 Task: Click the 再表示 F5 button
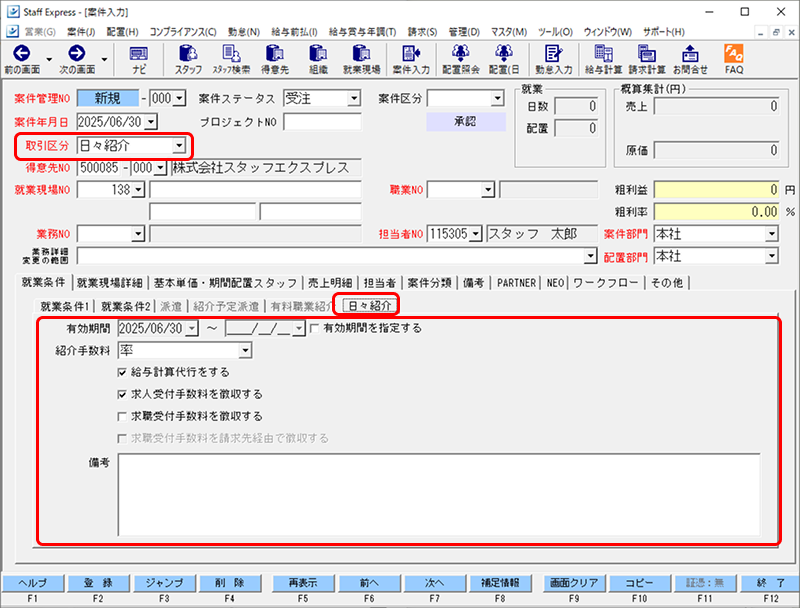[x=303, y=582]
